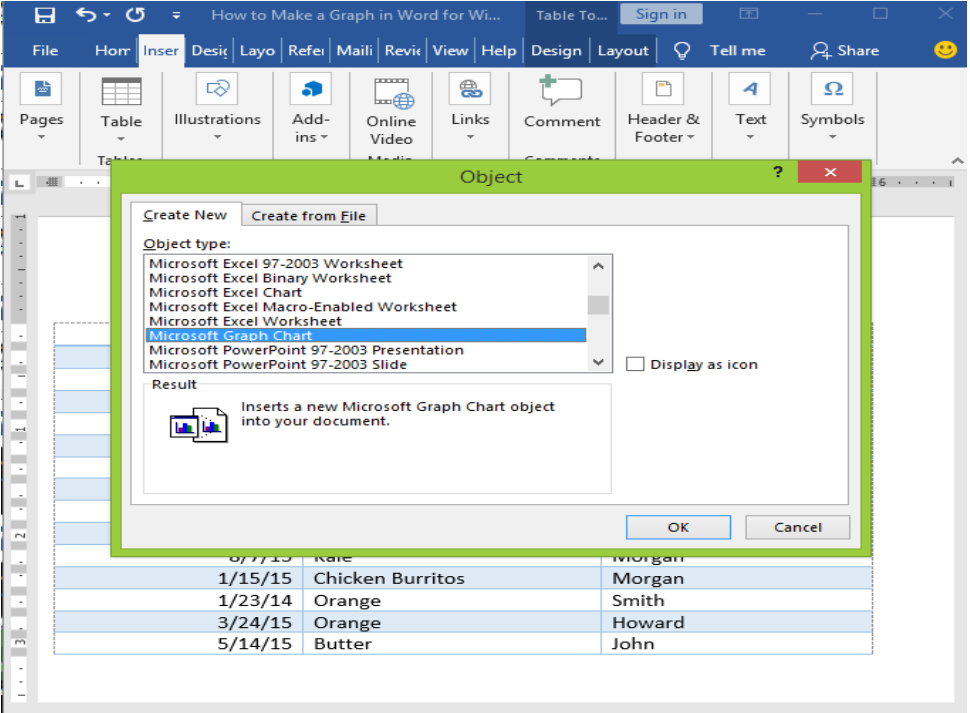This screenshot has height=713, width=970.
Task: Select Microsoft Excel 97-2003 Worksheet
Action: pyautogui.click(x=366, y=263)
